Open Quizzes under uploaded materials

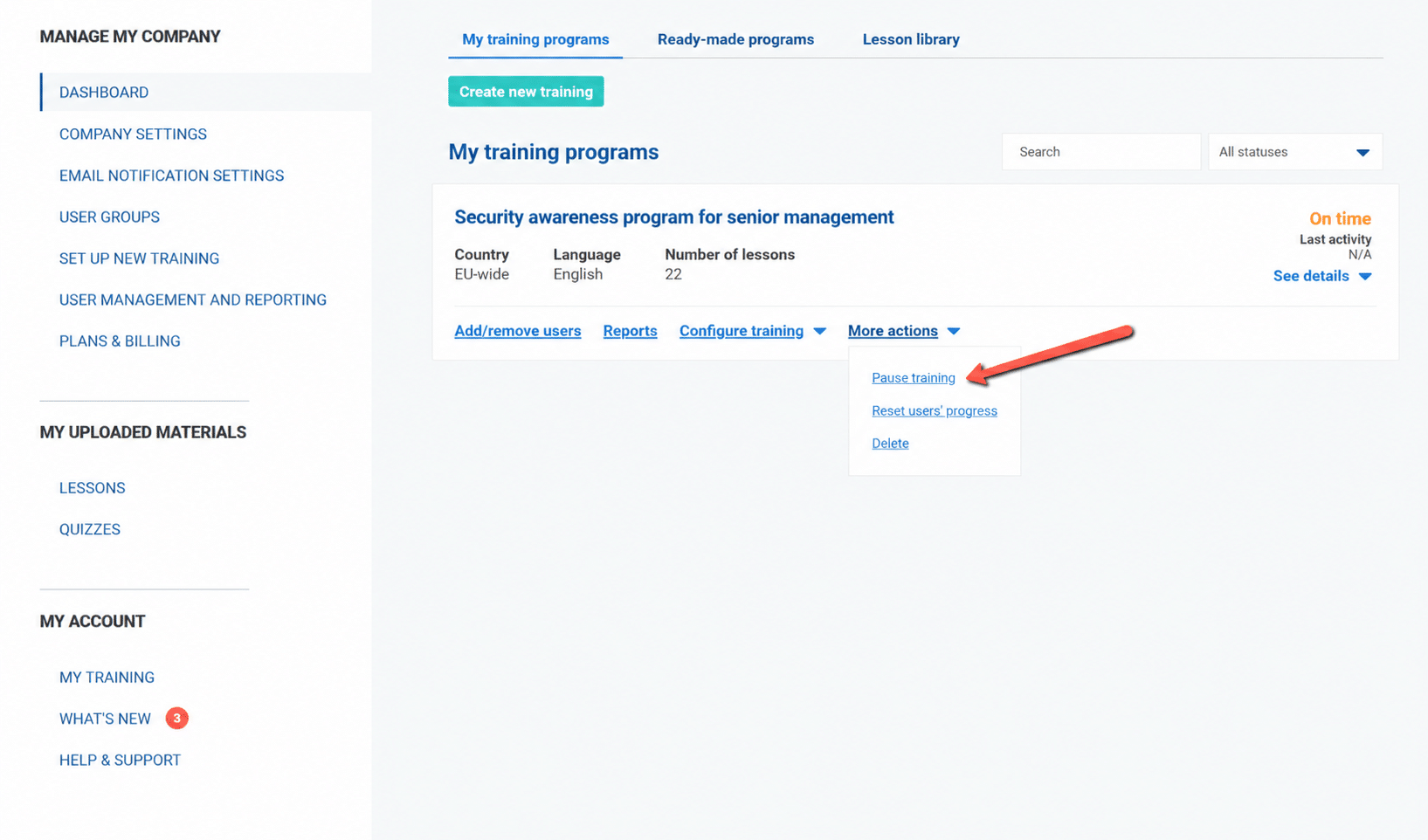point(90,529)
